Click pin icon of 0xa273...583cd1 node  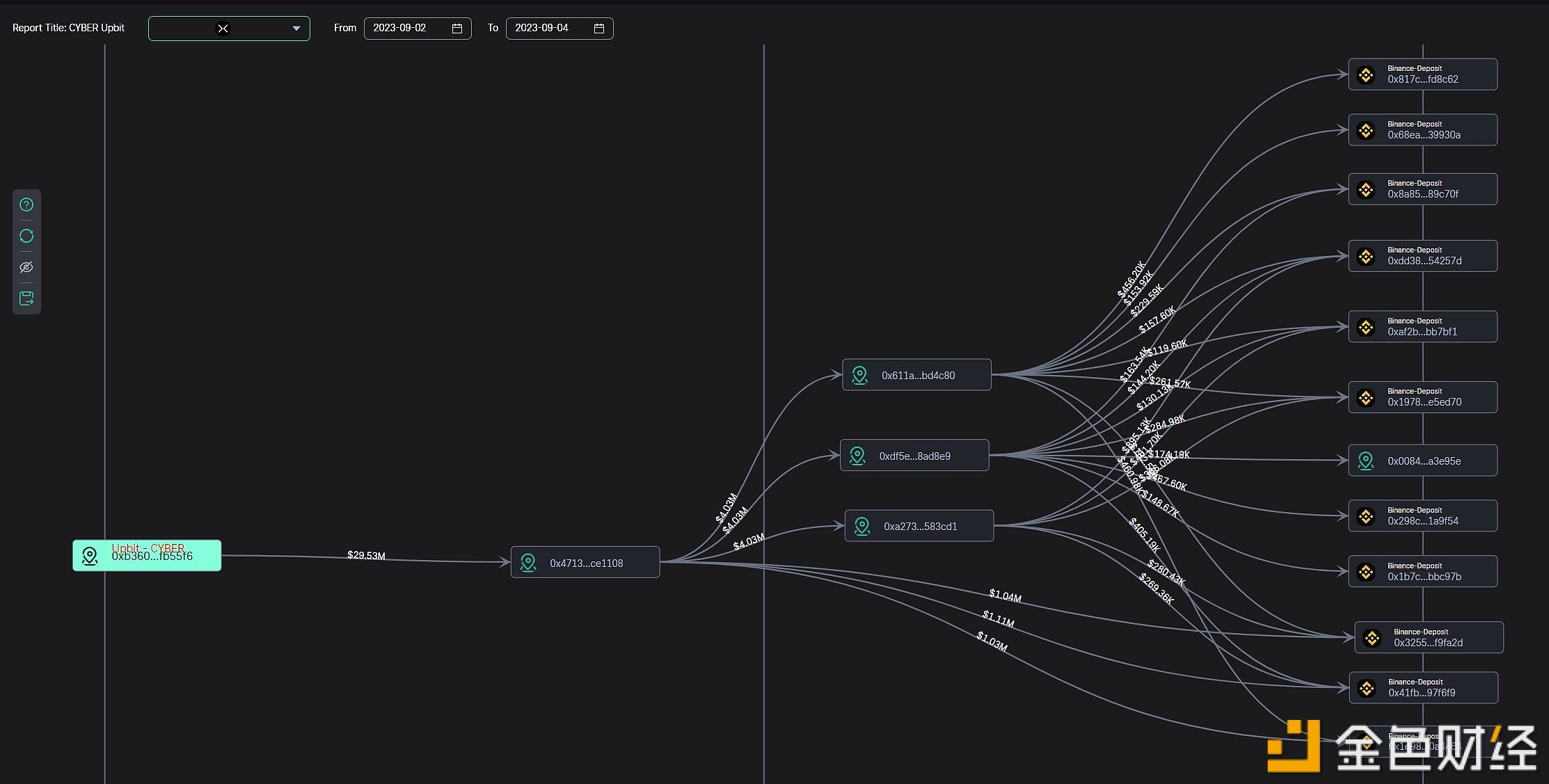(862, 527)
